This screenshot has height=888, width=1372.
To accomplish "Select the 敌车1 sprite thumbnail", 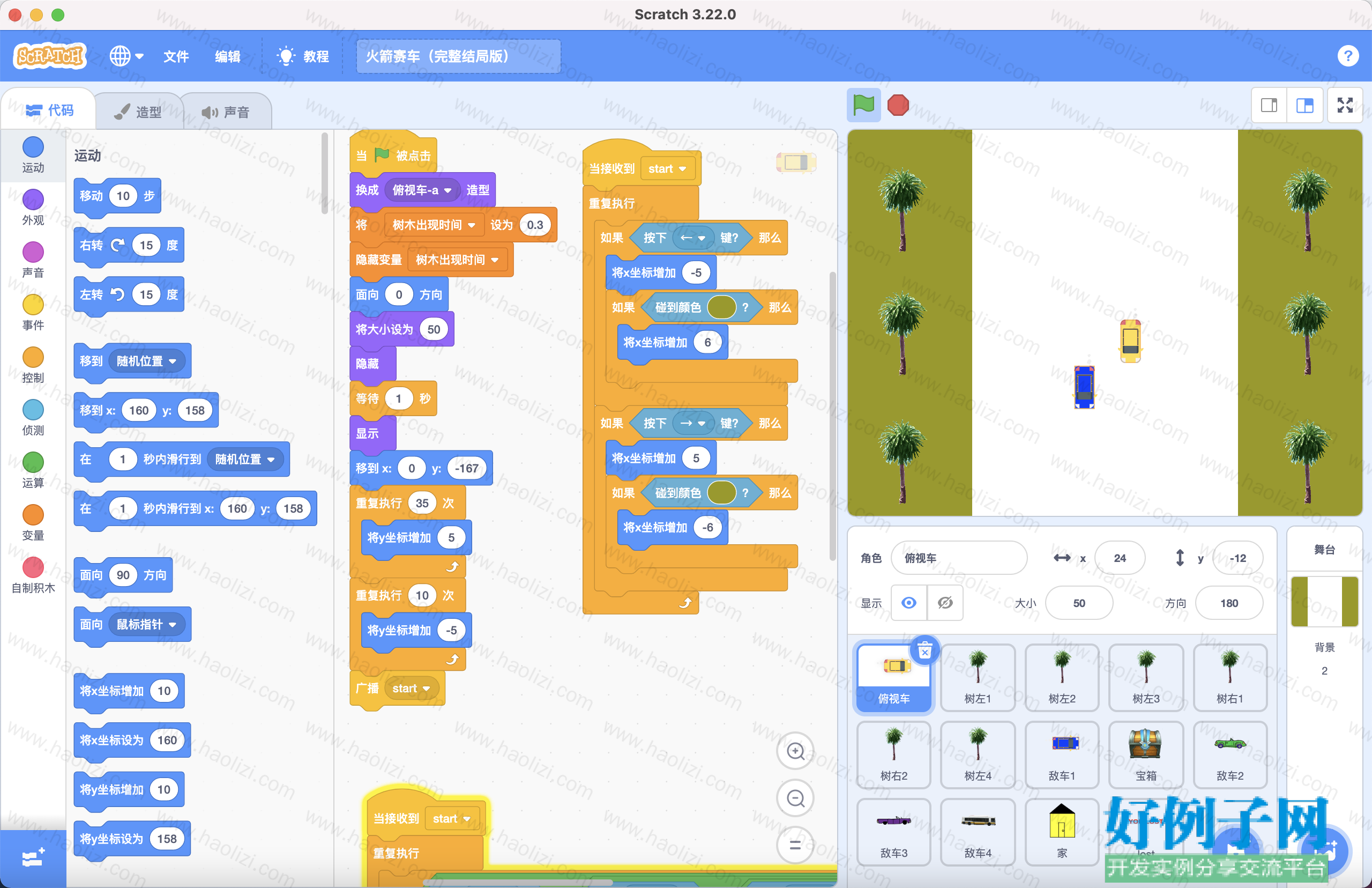I will pyautogui.click(x=1061, y=755).
